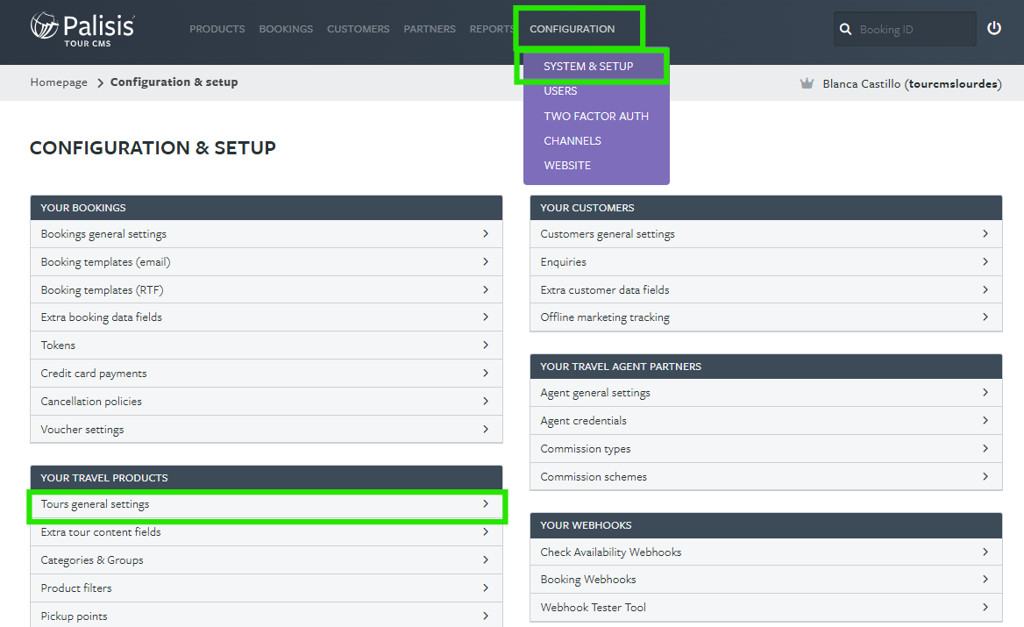Open the Products menu

[217, 29]
